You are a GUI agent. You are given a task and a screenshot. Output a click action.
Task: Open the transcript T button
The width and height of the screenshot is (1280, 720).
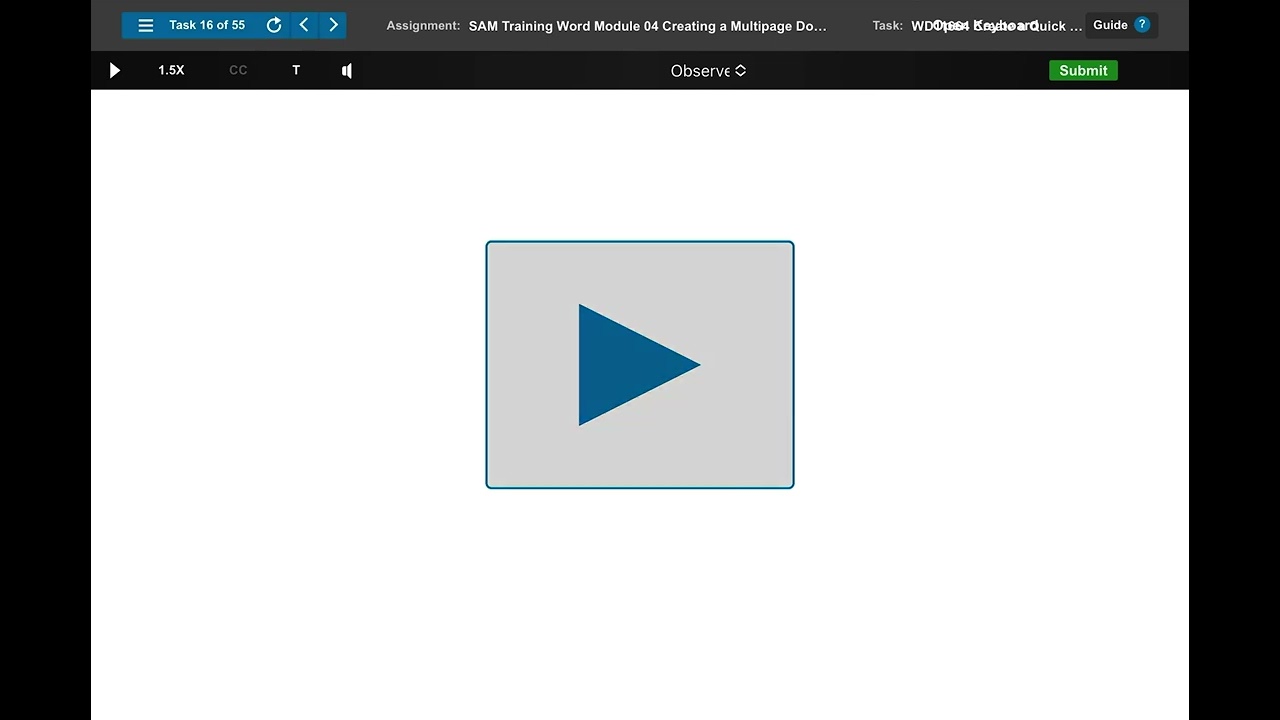(x=296, y=70)
